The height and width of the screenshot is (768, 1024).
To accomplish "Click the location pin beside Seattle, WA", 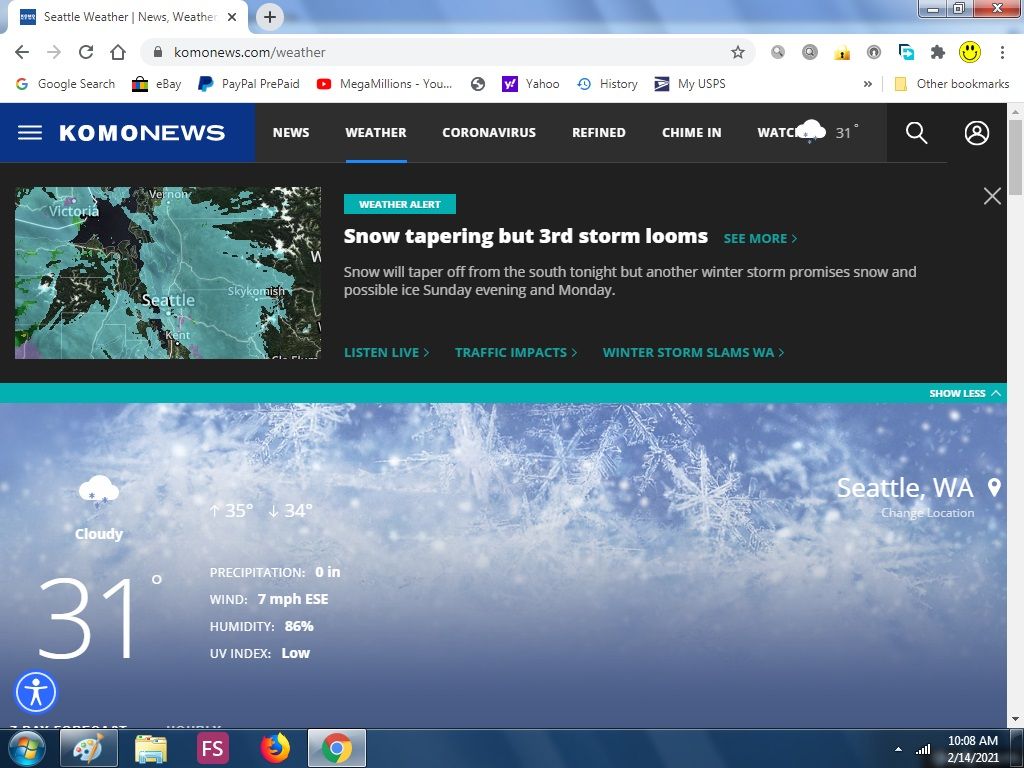I will point(994,488).
